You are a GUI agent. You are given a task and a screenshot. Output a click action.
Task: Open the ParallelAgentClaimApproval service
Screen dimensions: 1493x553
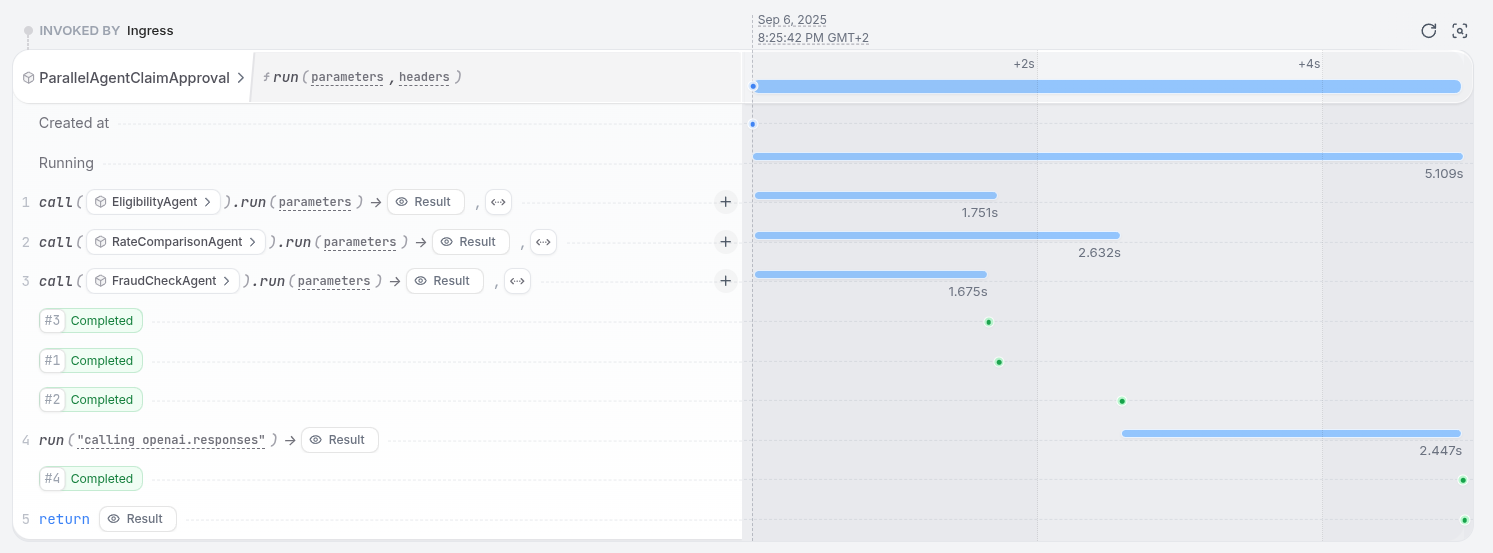point(134,78)
